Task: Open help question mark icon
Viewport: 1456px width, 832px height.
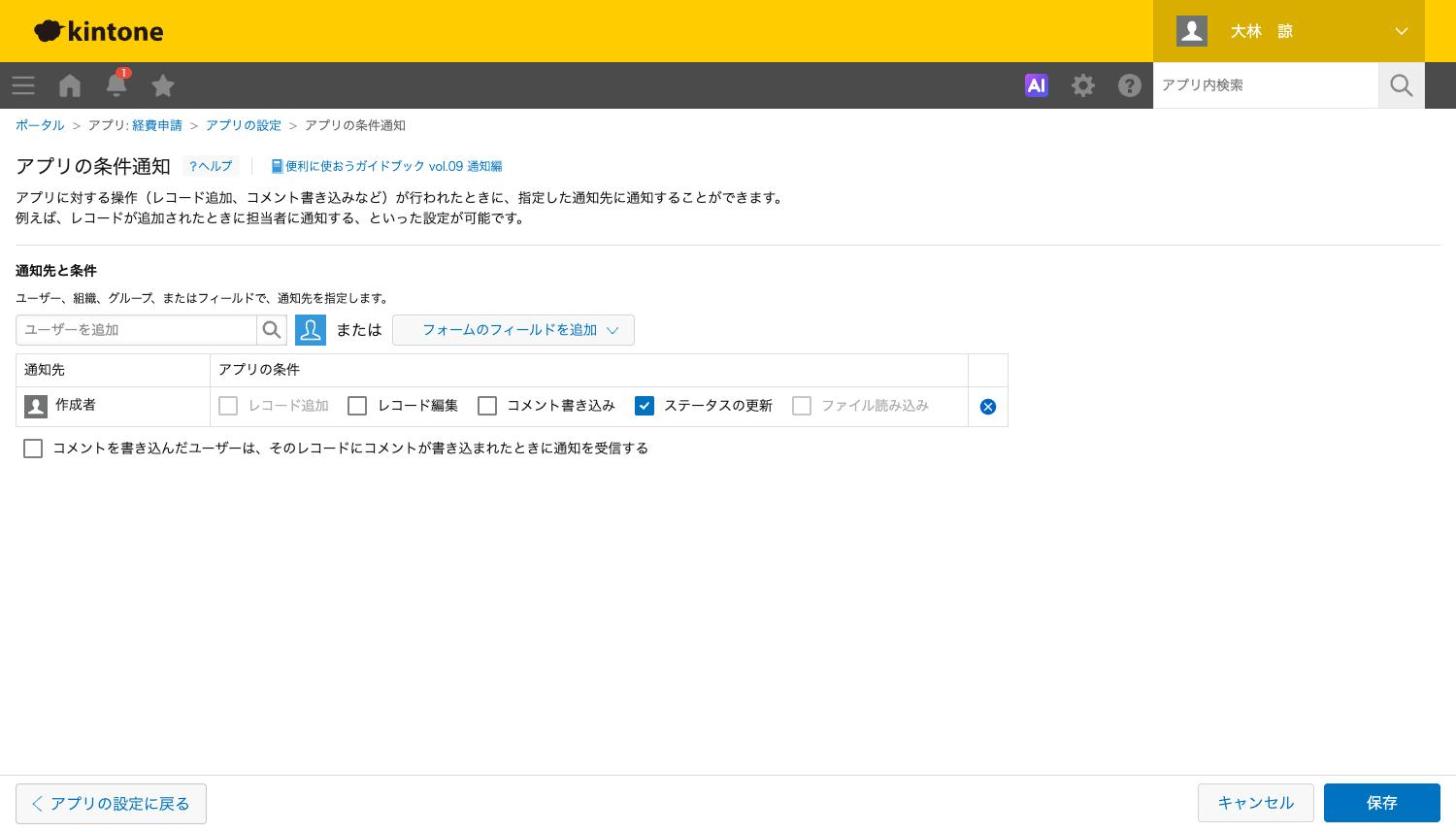Action: pyautogui.click(x=1130, y=86)
